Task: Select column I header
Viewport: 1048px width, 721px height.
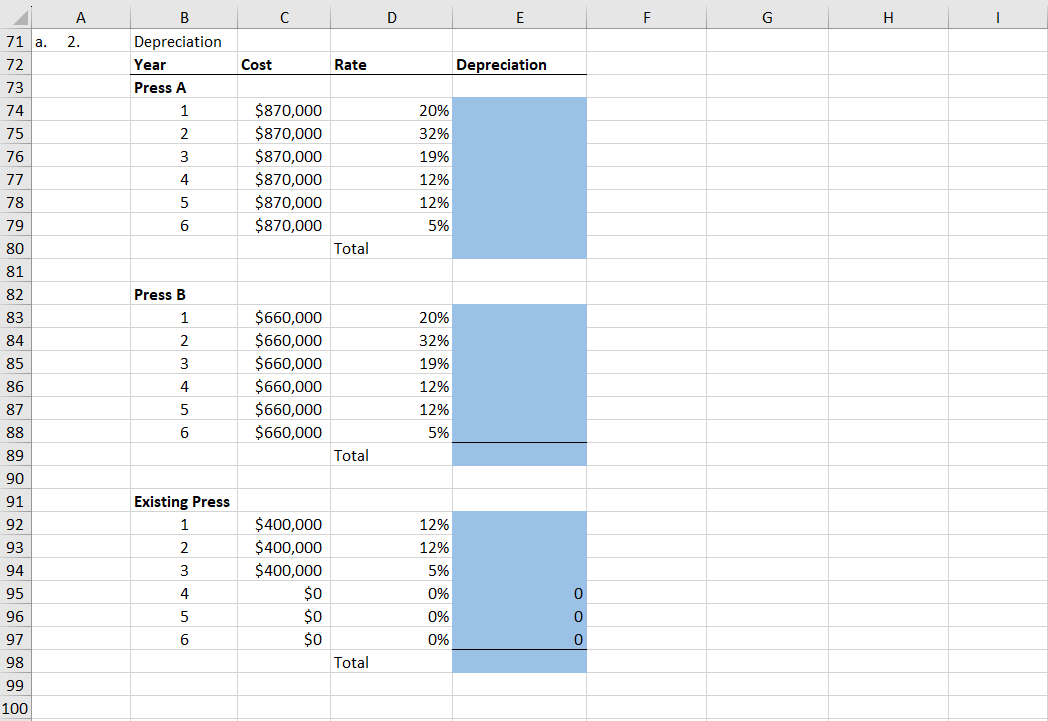Action: click(x=998, y=17)
